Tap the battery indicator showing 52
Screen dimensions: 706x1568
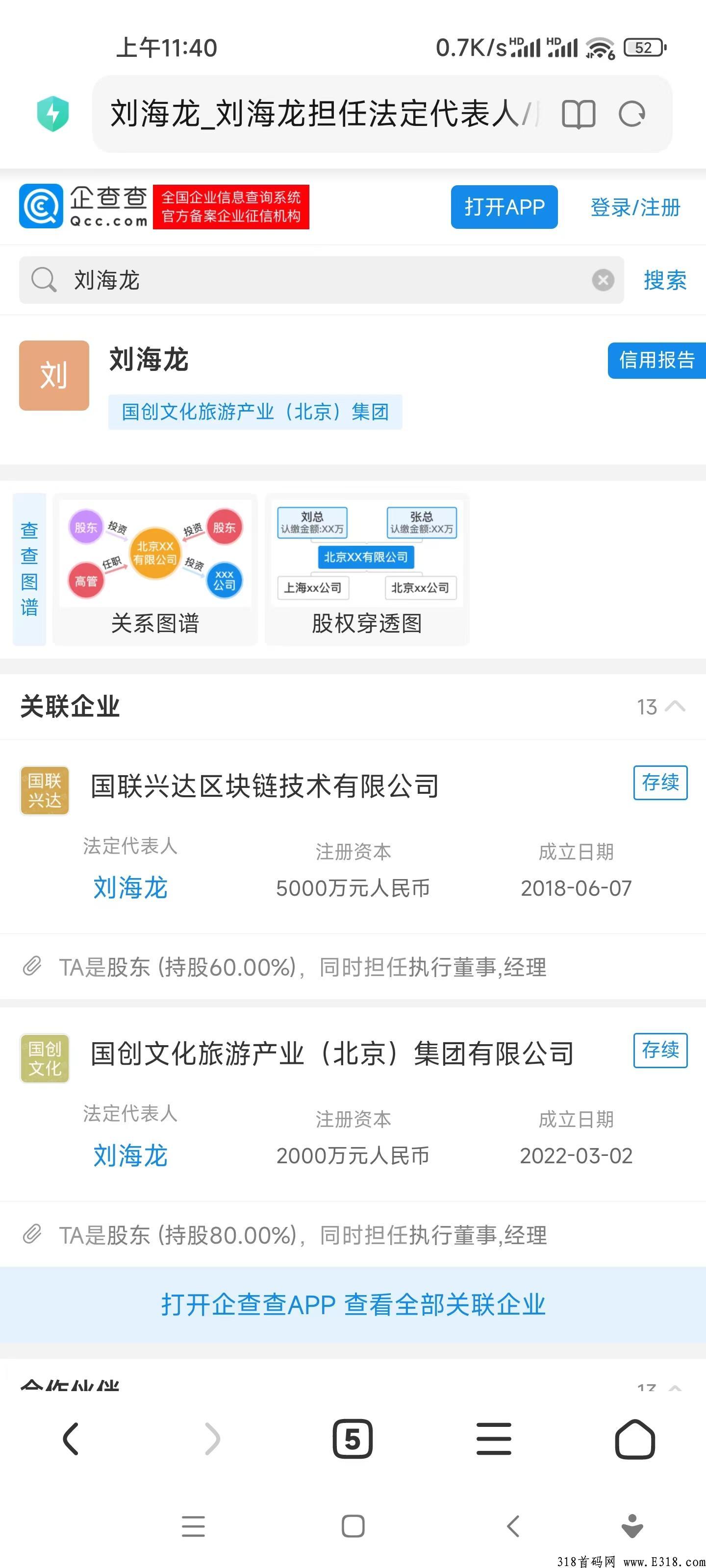coord(645,48)
